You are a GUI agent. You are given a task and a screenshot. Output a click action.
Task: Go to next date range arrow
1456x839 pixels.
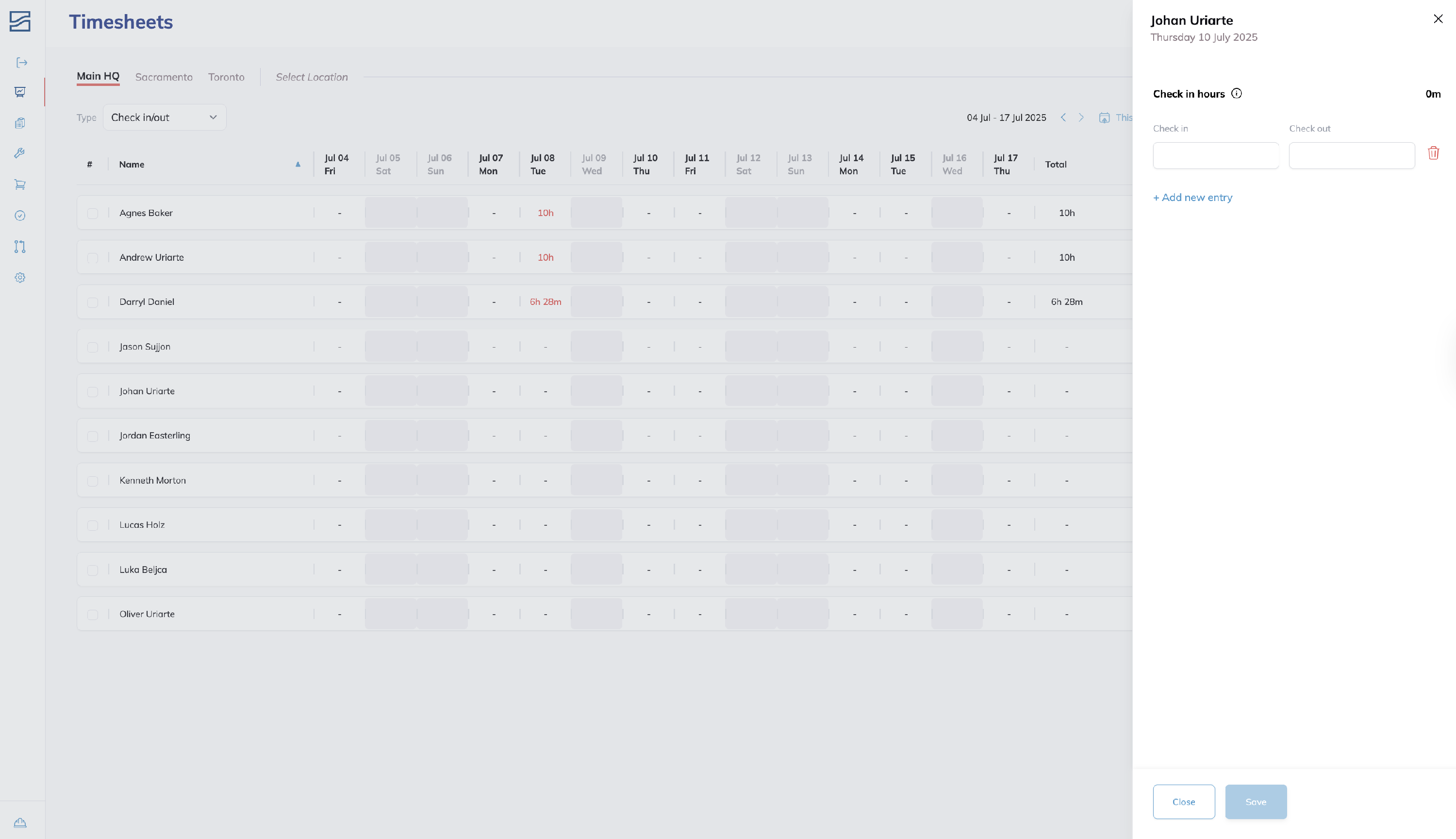[x=1081, y=117]
